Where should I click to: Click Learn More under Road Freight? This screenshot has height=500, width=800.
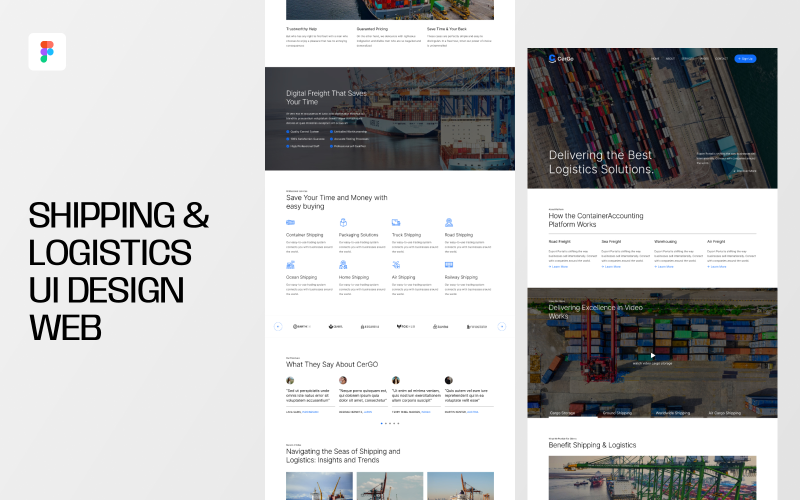pos(558,267)
